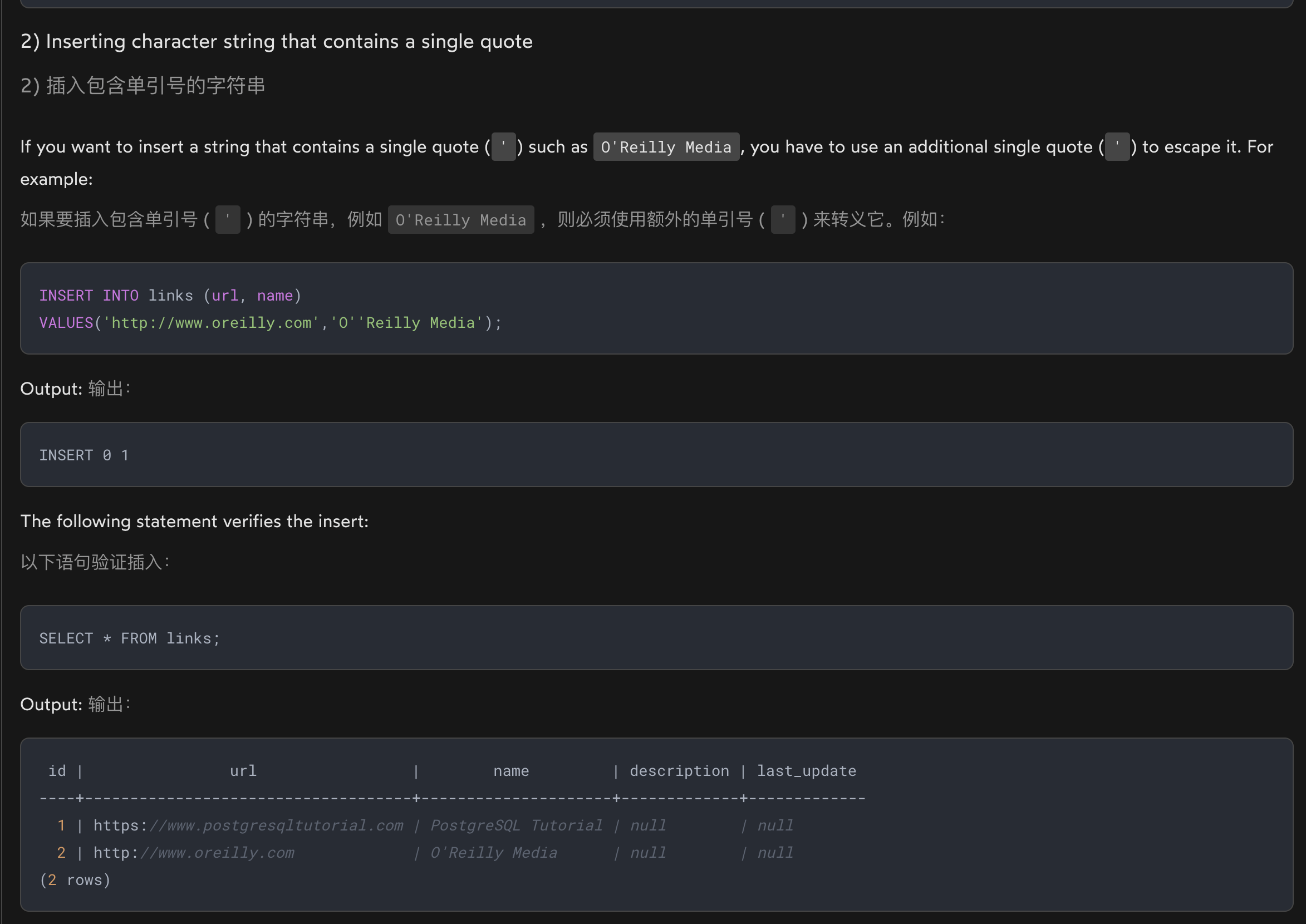The height and width of the screenshot is (924, 1306).
Task: Click 'id' column header in result table
Action: 57,771
